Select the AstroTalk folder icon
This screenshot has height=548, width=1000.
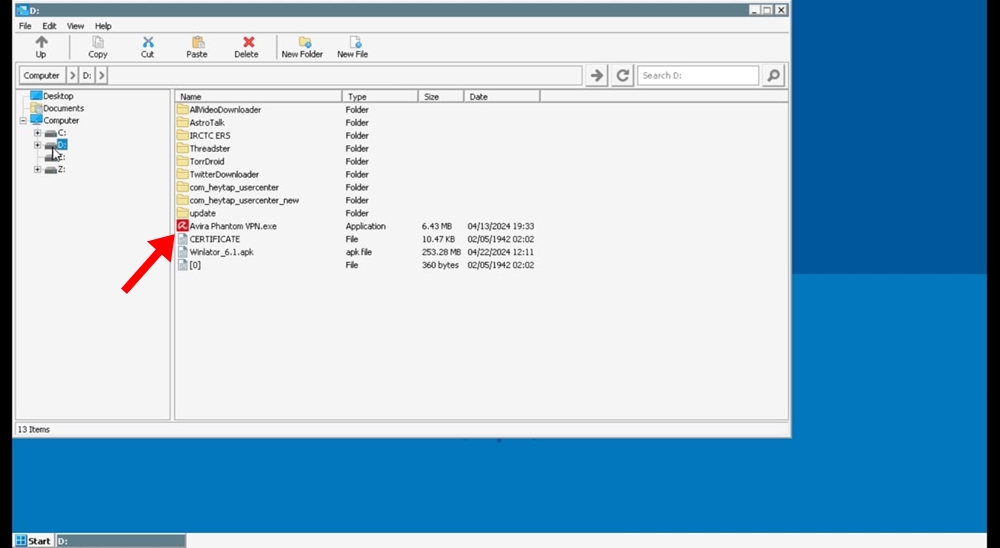pos(182,122)
